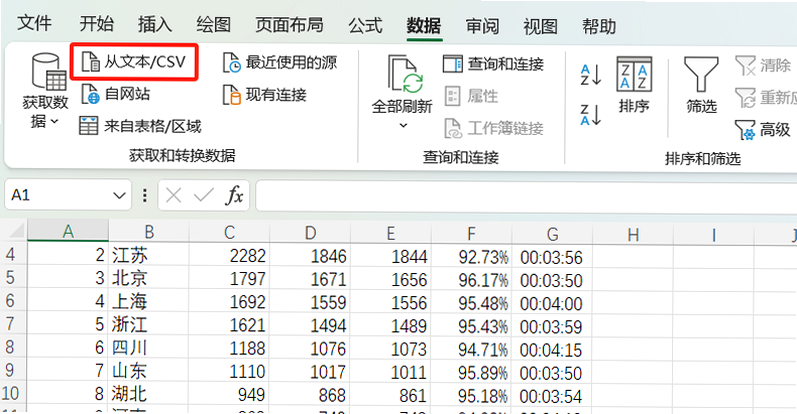Click the formula bar options dots
Screen dimensions: 797x414
(145, 195)
